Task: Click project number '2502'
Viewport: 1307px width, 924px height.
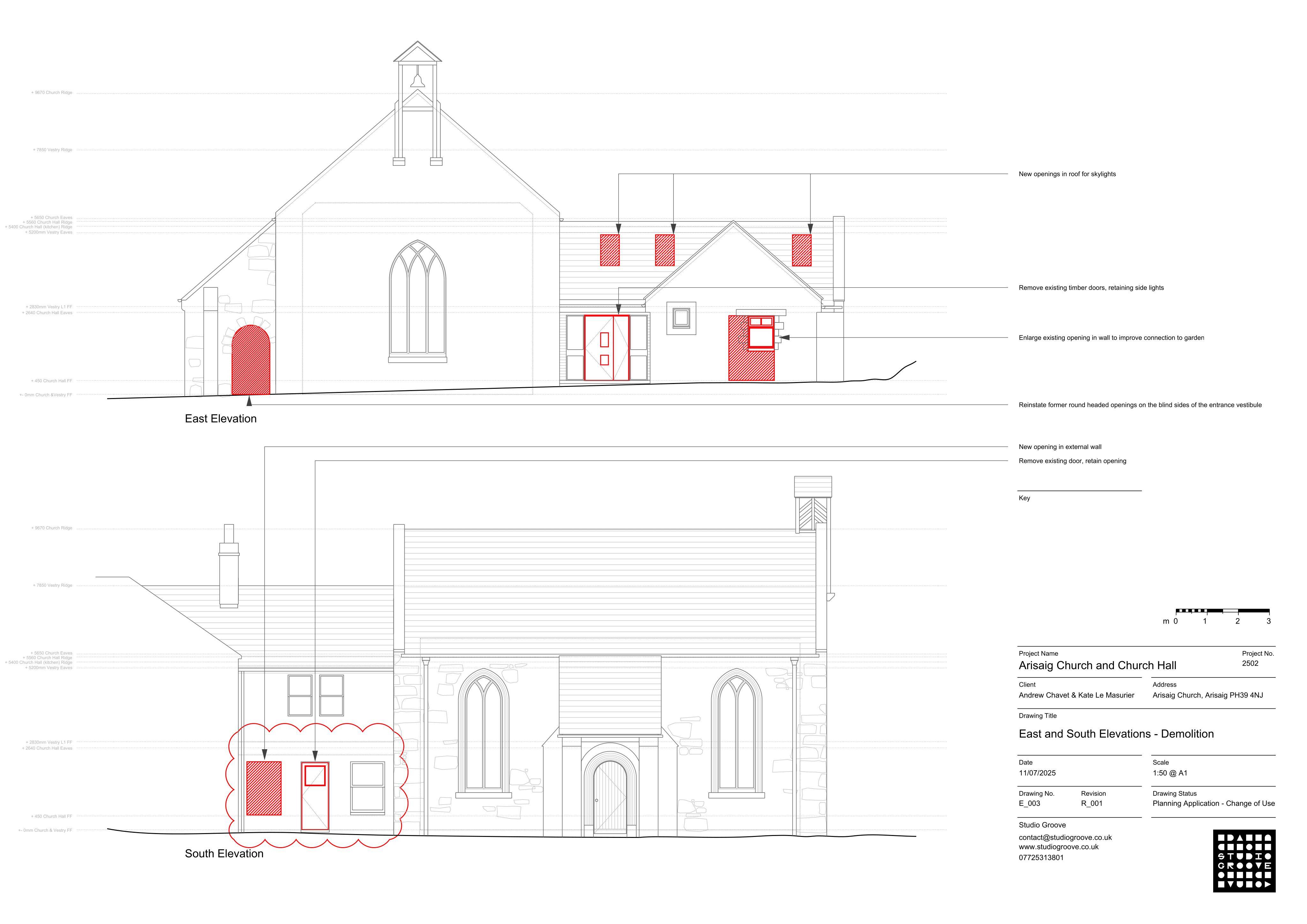Action: tap(1250, 663)
